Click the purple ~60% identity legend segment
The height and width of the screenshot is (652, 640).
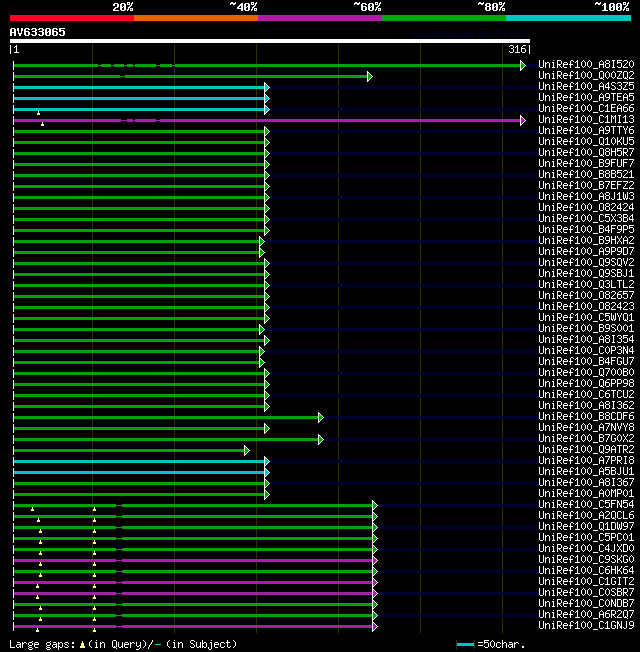click(x=320, y=18)
